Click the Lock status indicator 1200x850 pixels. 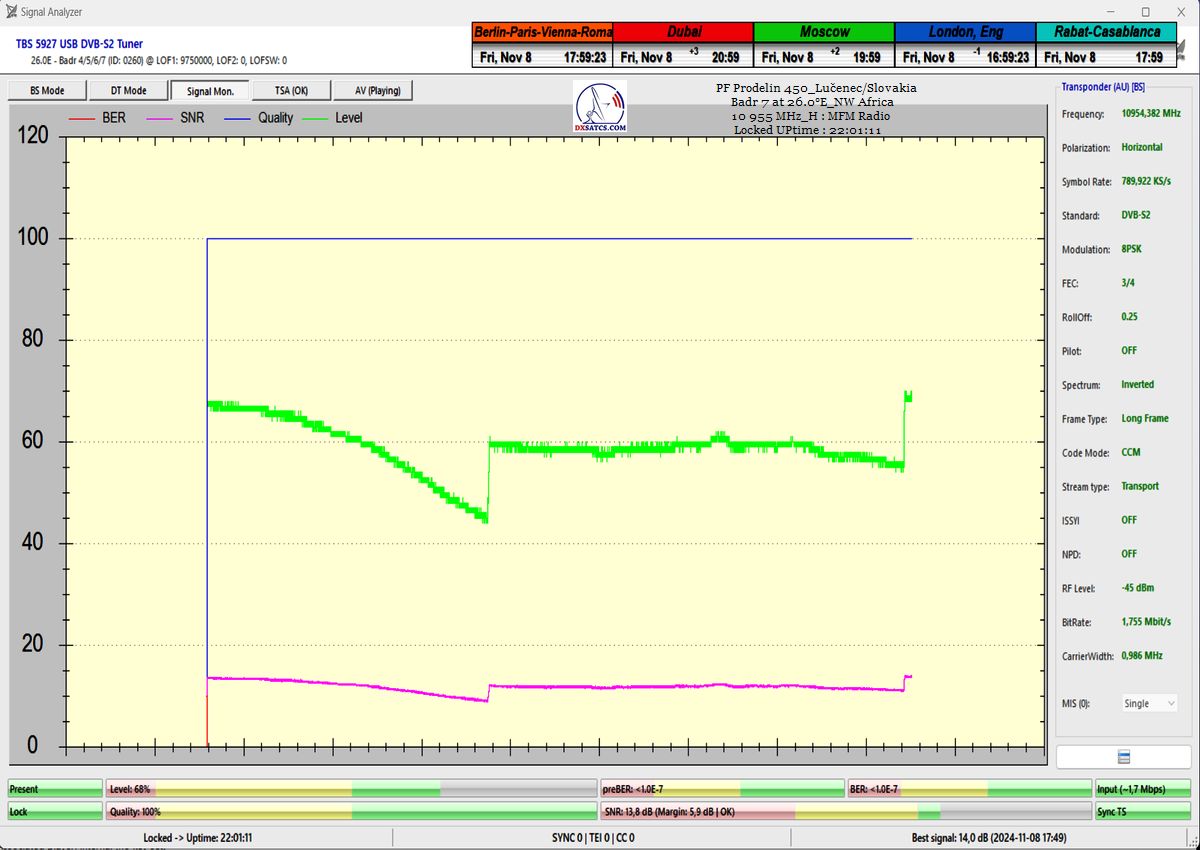55,812
